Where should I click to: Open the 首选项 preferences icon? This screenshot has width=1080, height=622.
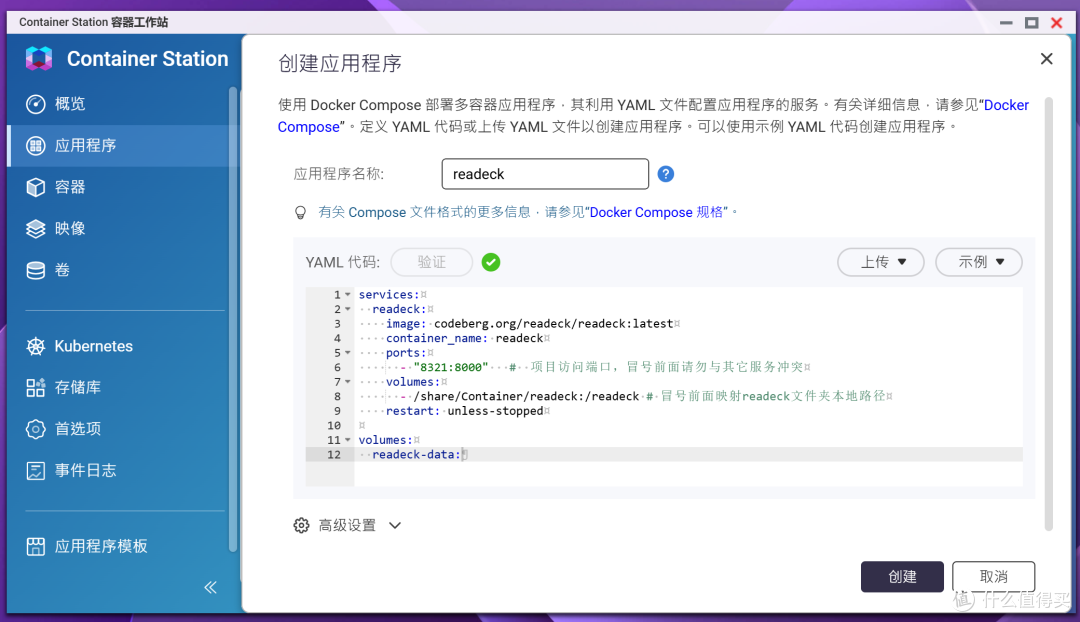point(36,429)
